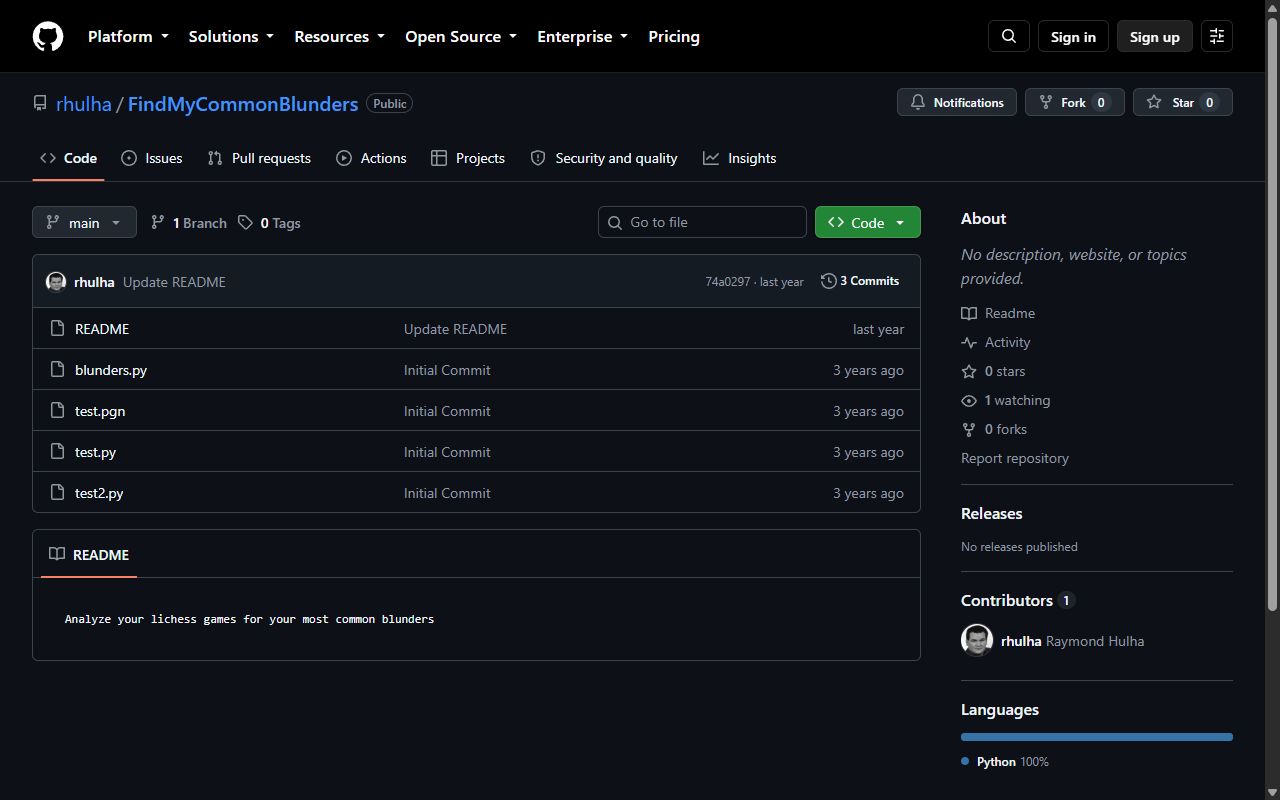Image resolution: width=1280 pixels, height=800 pixels.
Task: Open the appearance settings icon button
Action: 1217,36
